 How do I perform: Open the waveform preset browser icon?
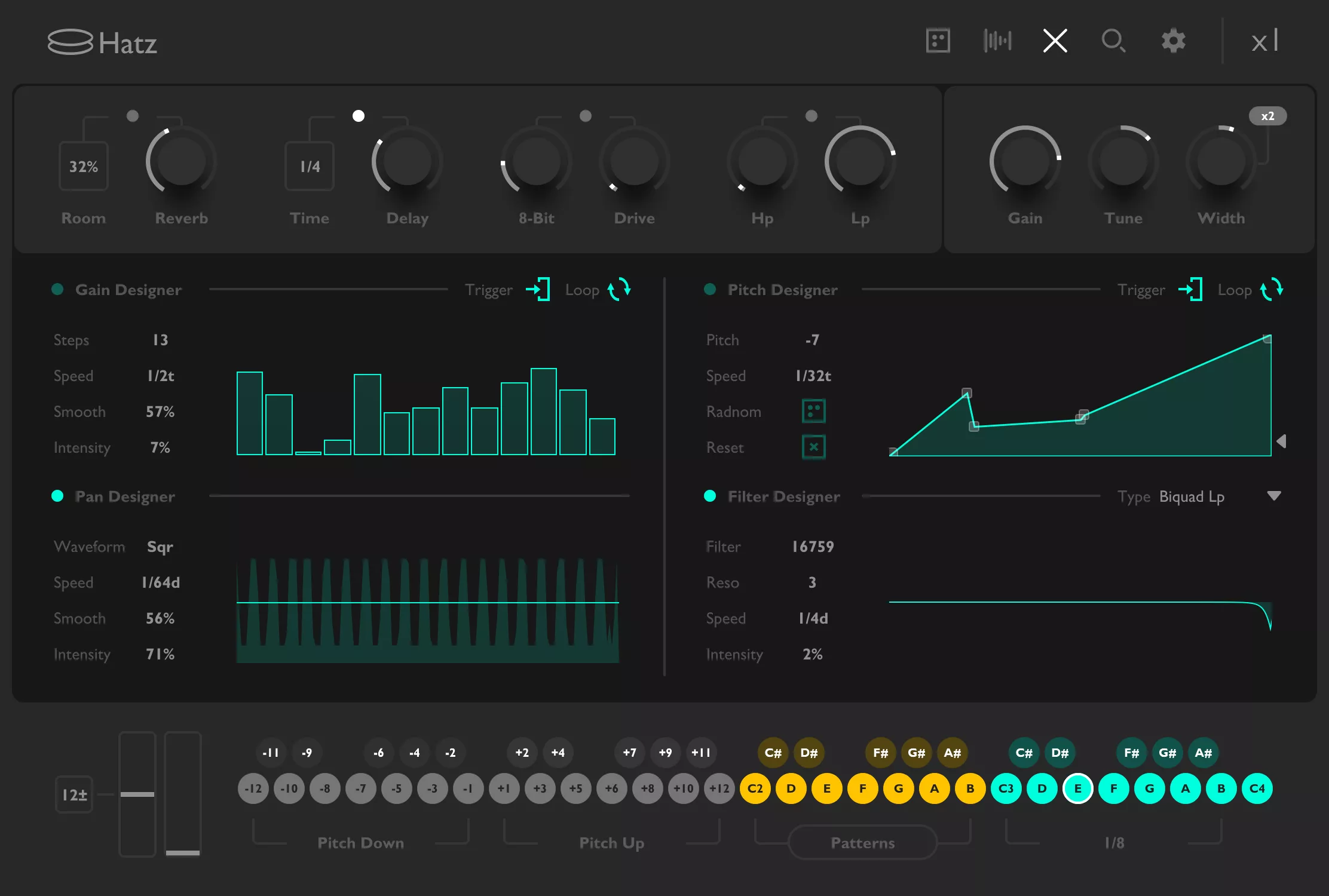996,41
